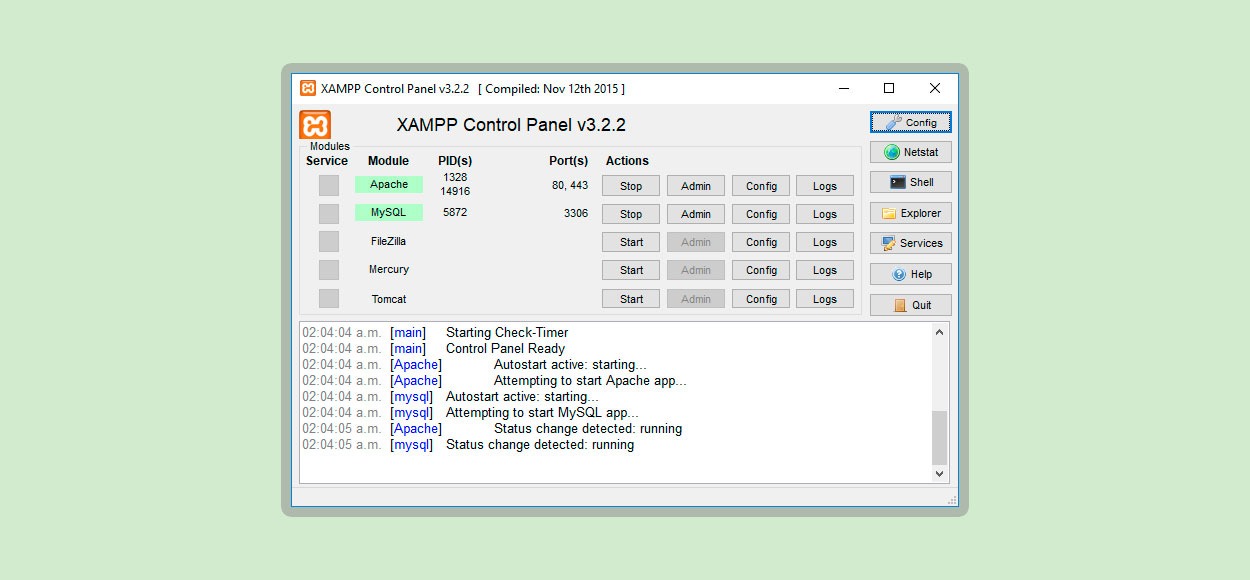The height and width of the screenshot is (580, 1250).
Task: Open Explorer from the side buttons
Action: coord(910,213)
